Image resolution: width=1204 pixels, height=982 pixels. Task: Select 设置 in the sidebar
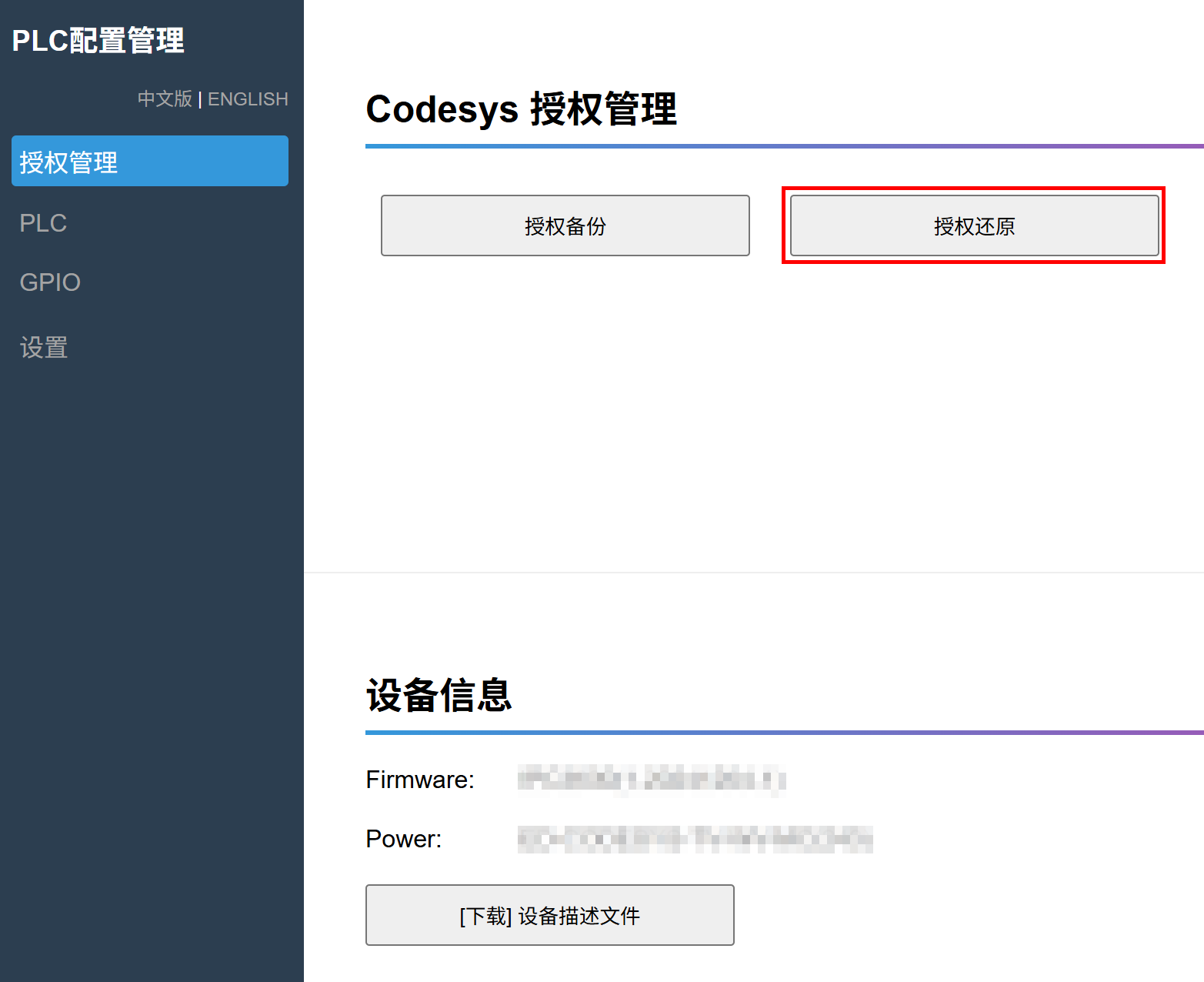click(x=44, y=348)
